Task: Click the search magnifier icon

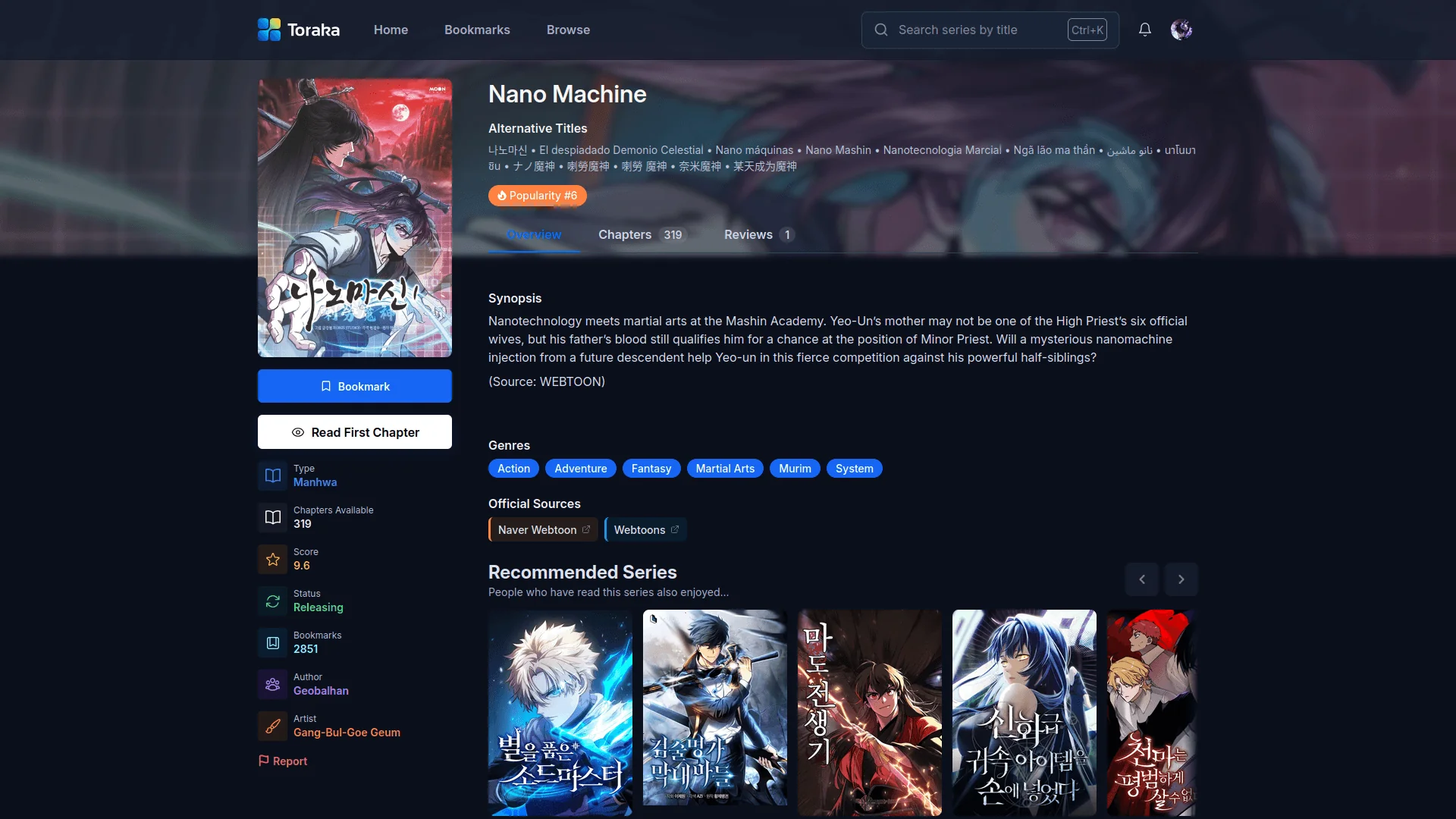Action: tap(881, 30)
